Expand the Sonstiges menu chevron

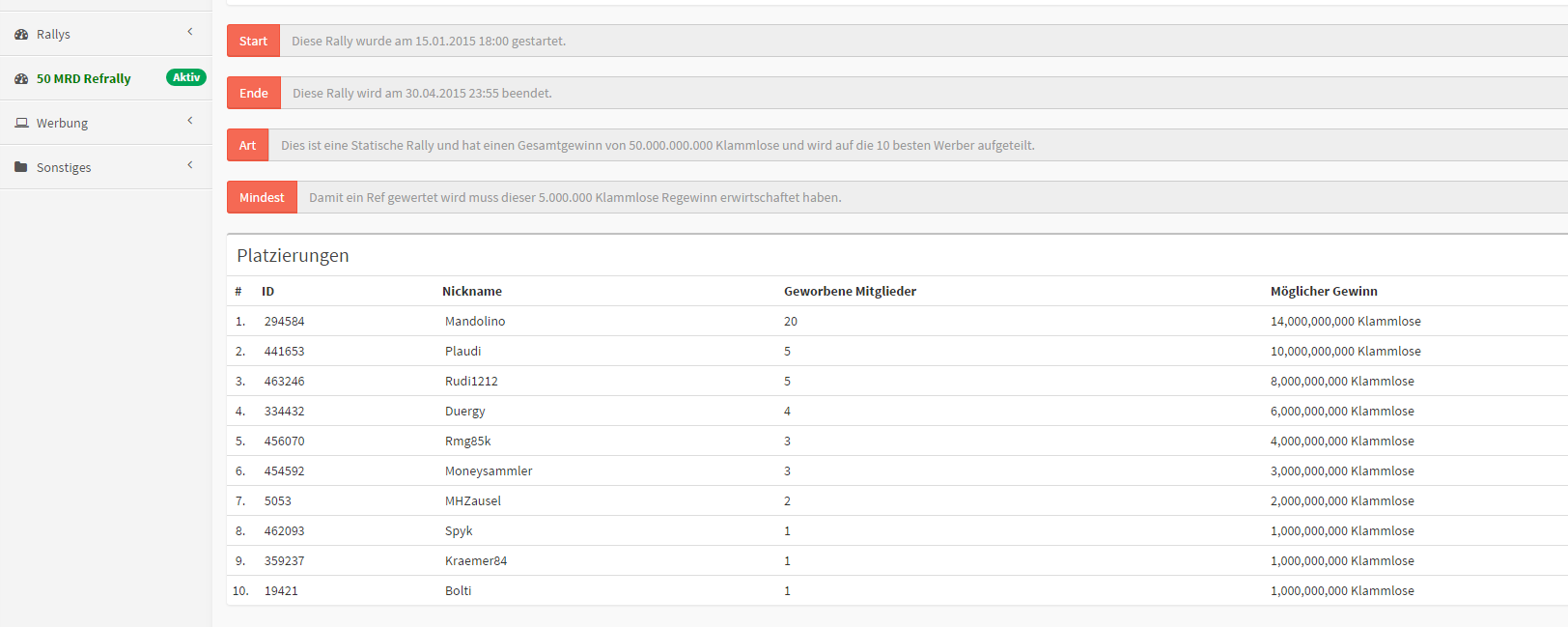click(x=190, y=165)
